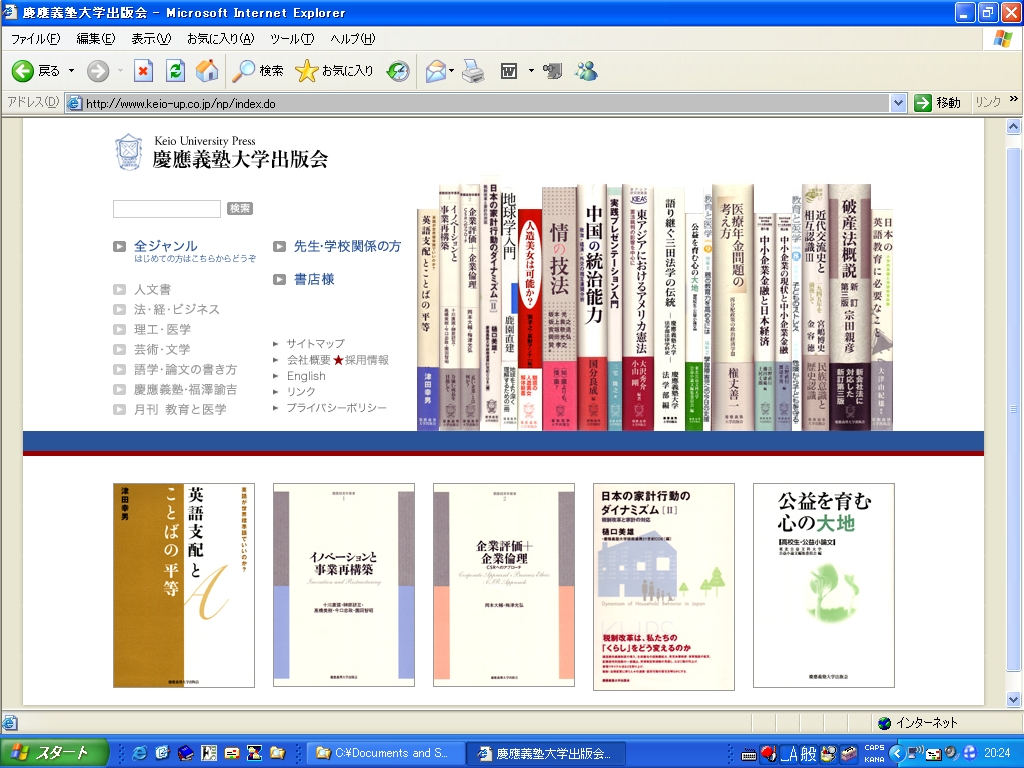The image size is (1024, 768).
Task: Click the Refresh page icon
Action: [x=175, y=71]
